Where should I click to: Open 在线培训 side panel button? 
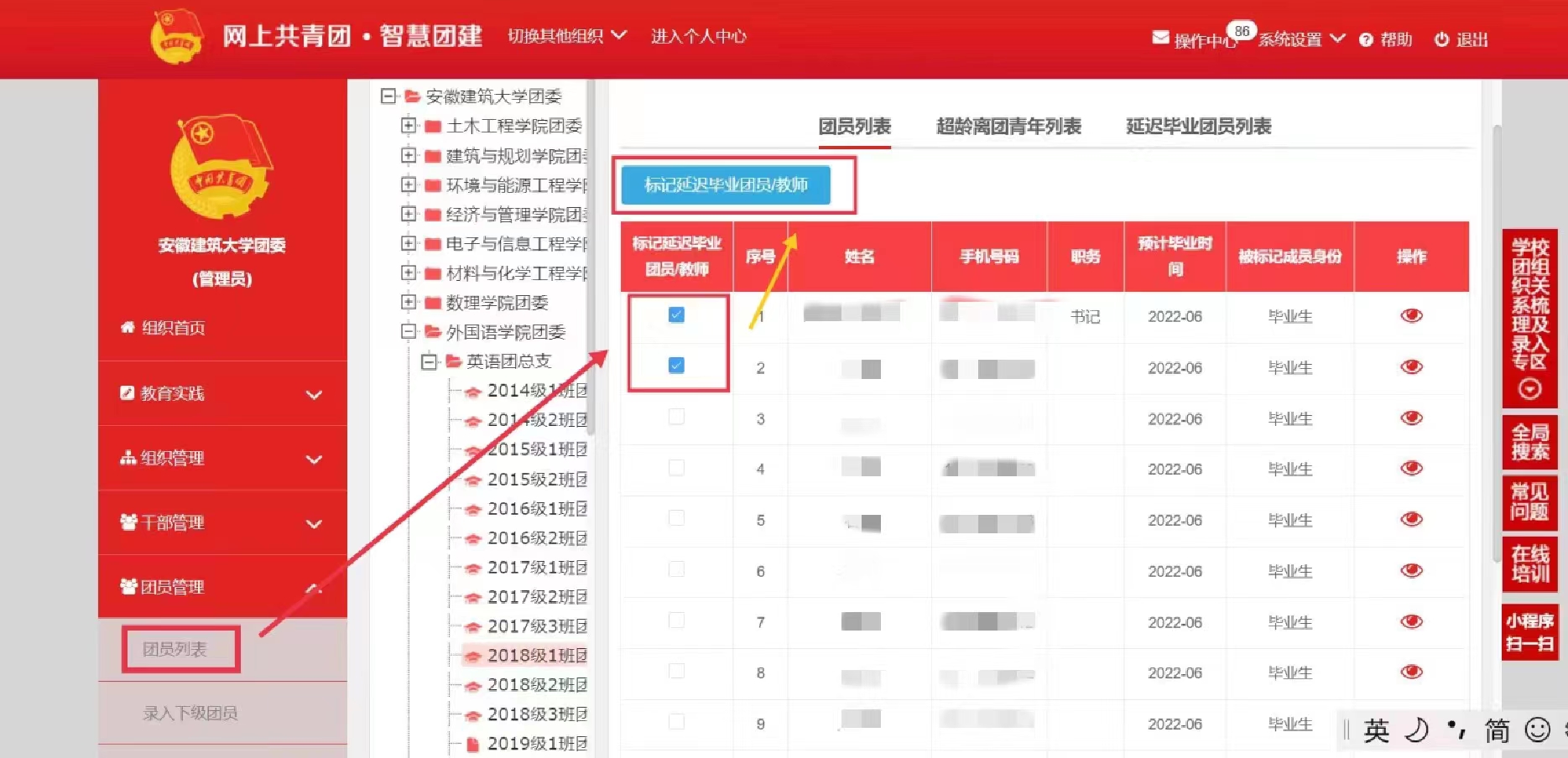(x=1529, y=563)
